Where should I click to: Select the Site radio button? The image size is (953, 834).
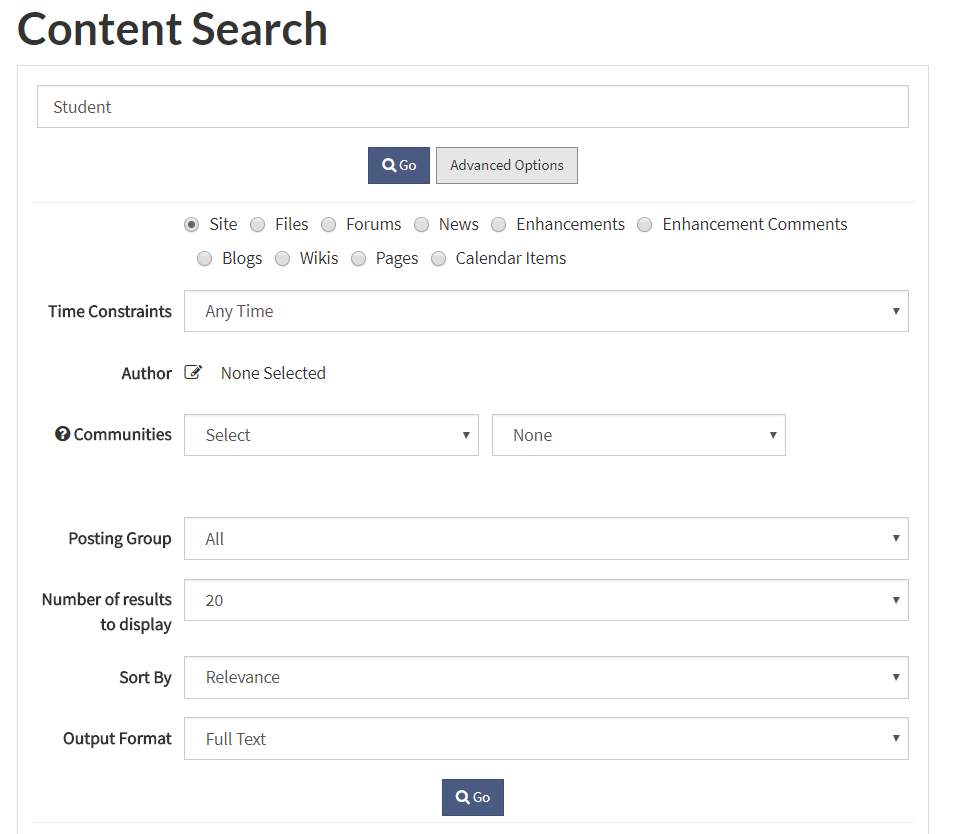(191, 225)
